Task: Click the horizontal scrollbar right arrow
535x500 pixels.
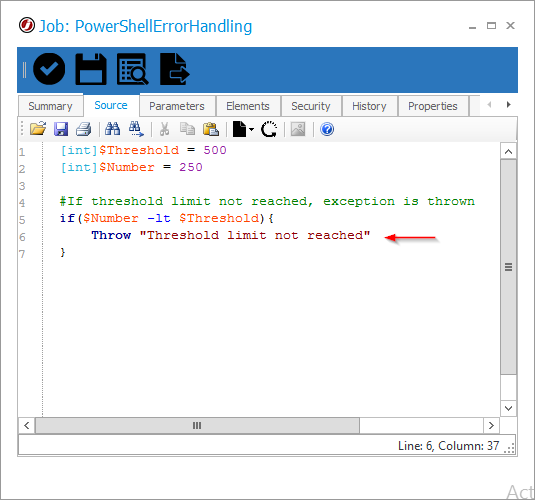Action: point(491,426)
